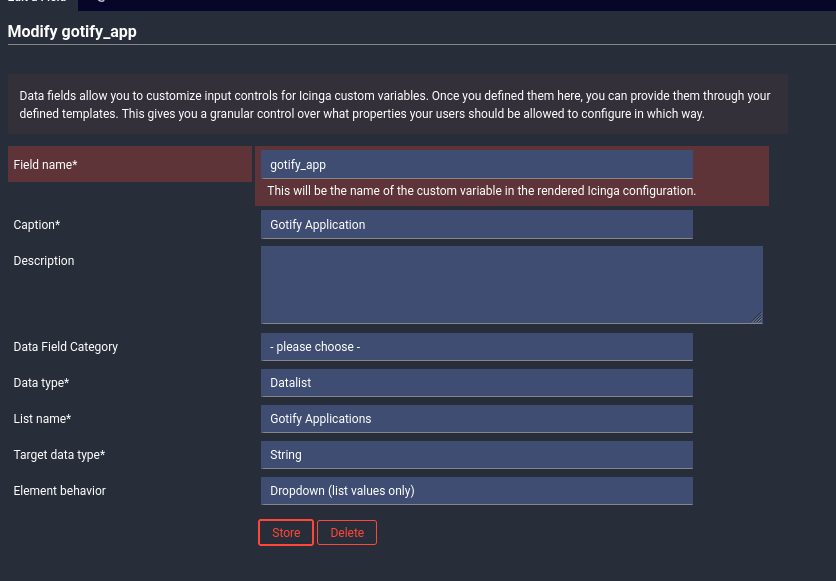The image size is (836, 581).
Task: Open the Data Field Category dropdown
Action: coord(476,347)
